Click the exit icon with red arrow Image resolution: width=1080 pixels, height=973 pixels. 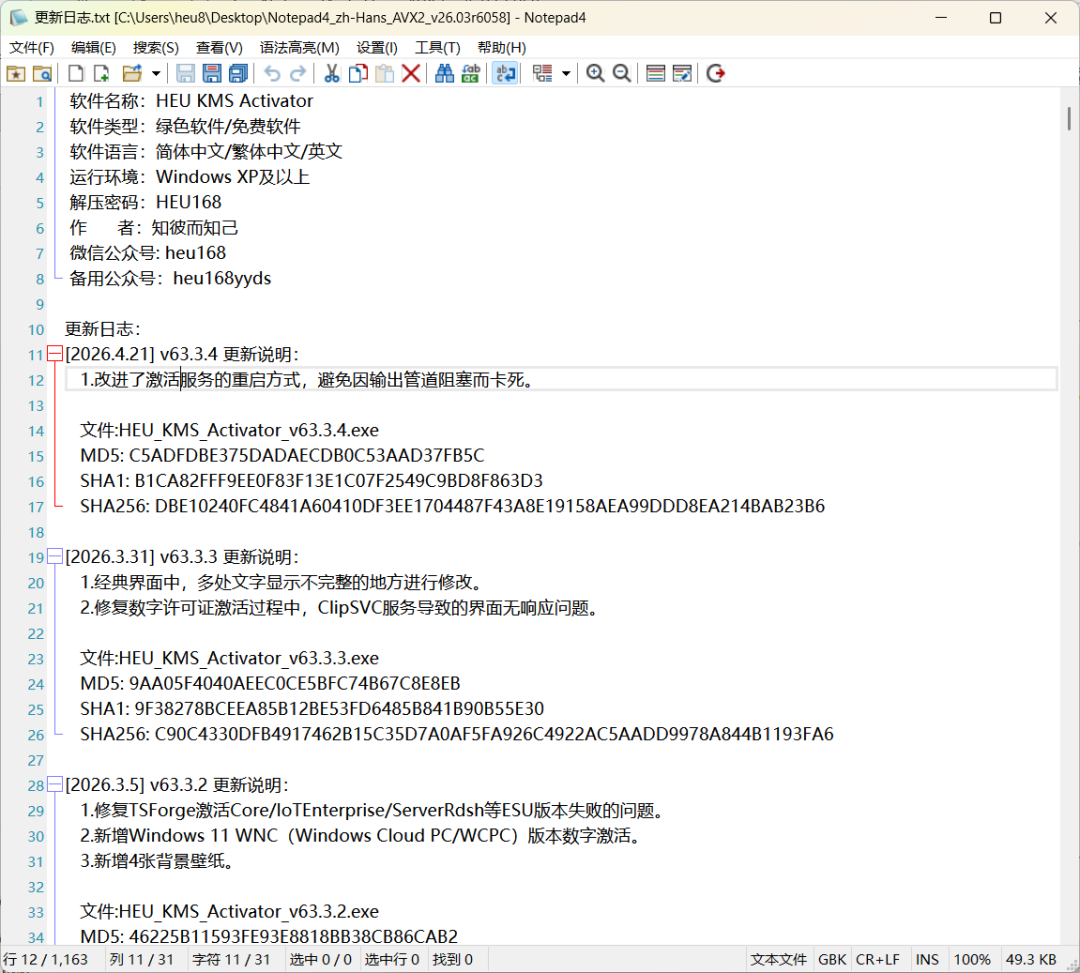(x=716, y=74)
